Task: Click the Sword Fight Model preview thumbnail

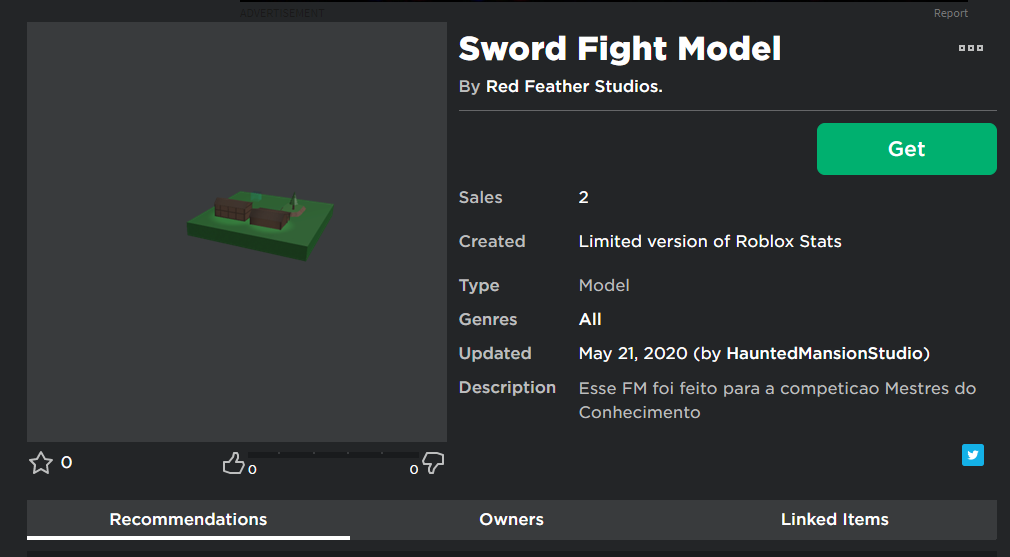Action: point(237,232)
